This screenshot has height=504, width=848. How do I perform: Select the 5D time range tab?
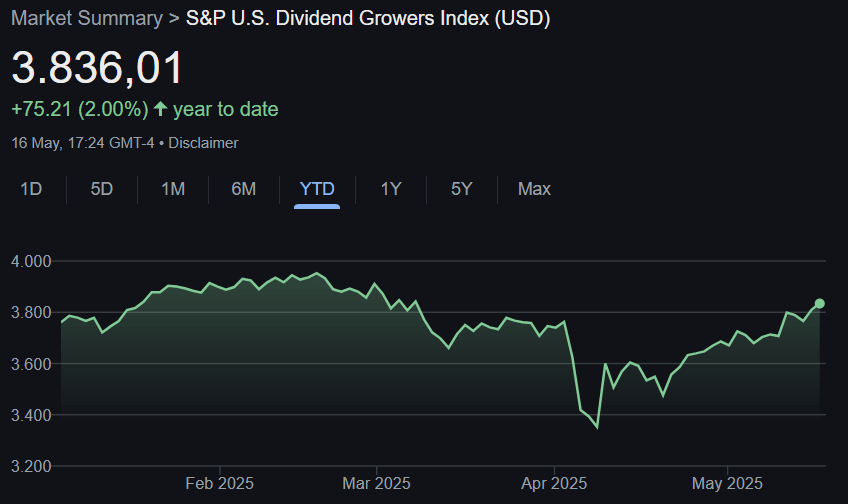click(x=102, y=189)
